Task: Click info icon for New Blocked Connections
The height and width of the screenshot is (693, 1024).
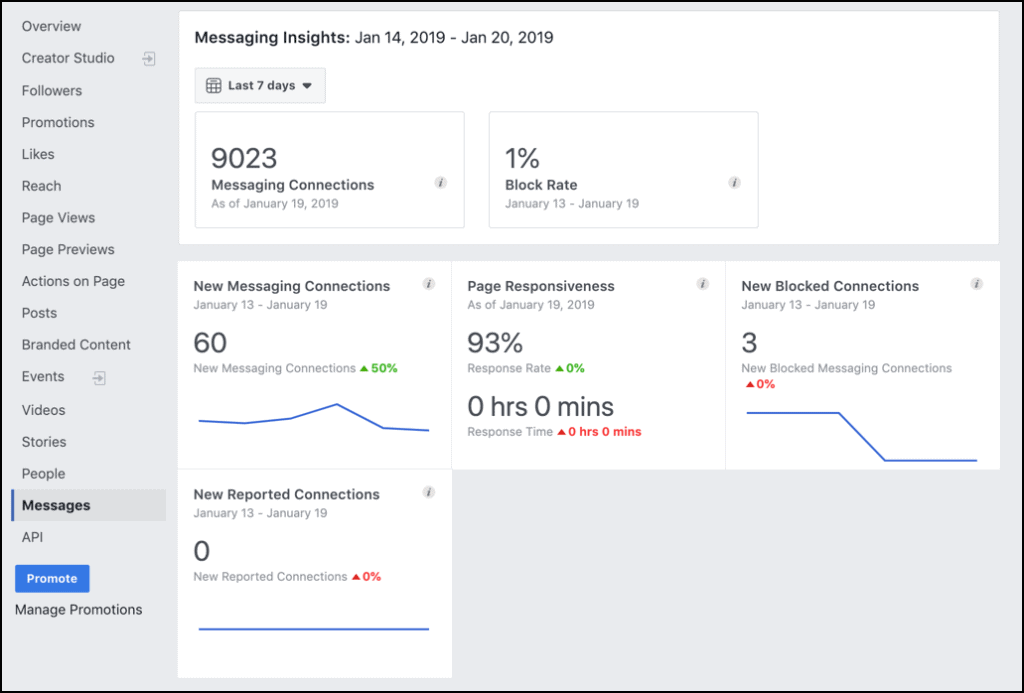Action: coord(976,284)
